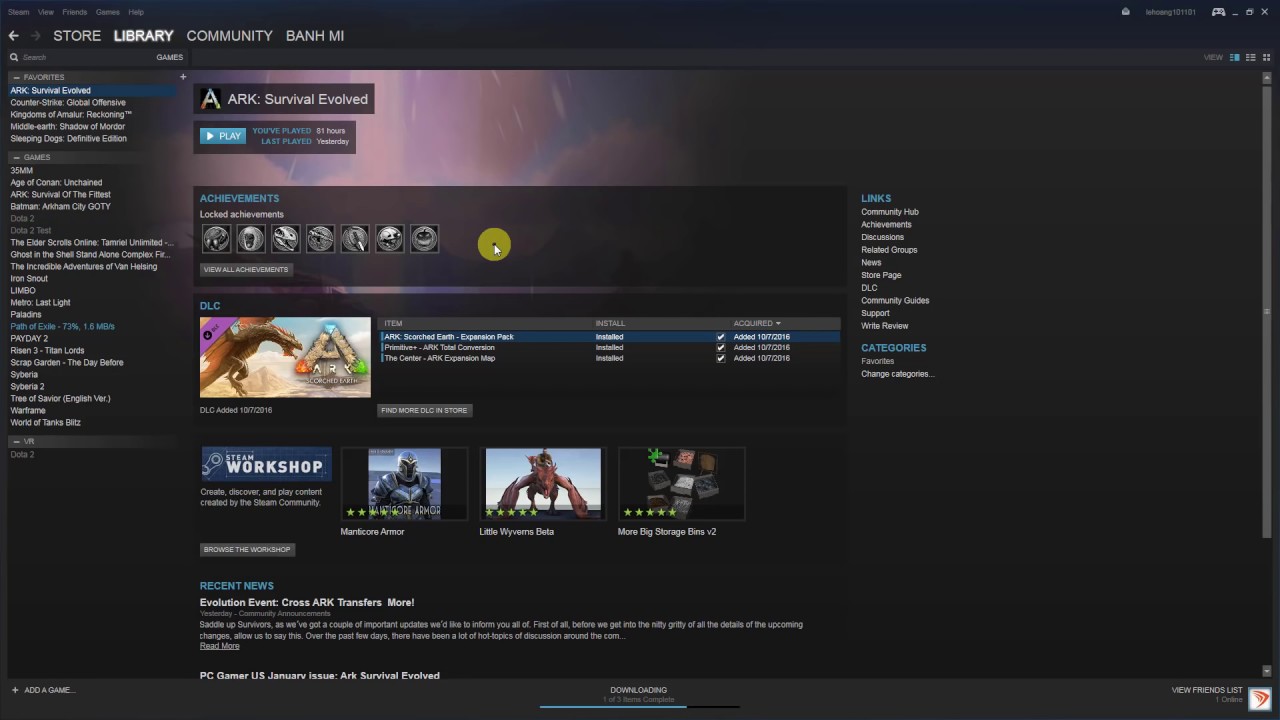Select Counter-Strike: Global Offensive in list
Image resolution: width=1280 pixels, height=720 pixels.
(68, 102)
